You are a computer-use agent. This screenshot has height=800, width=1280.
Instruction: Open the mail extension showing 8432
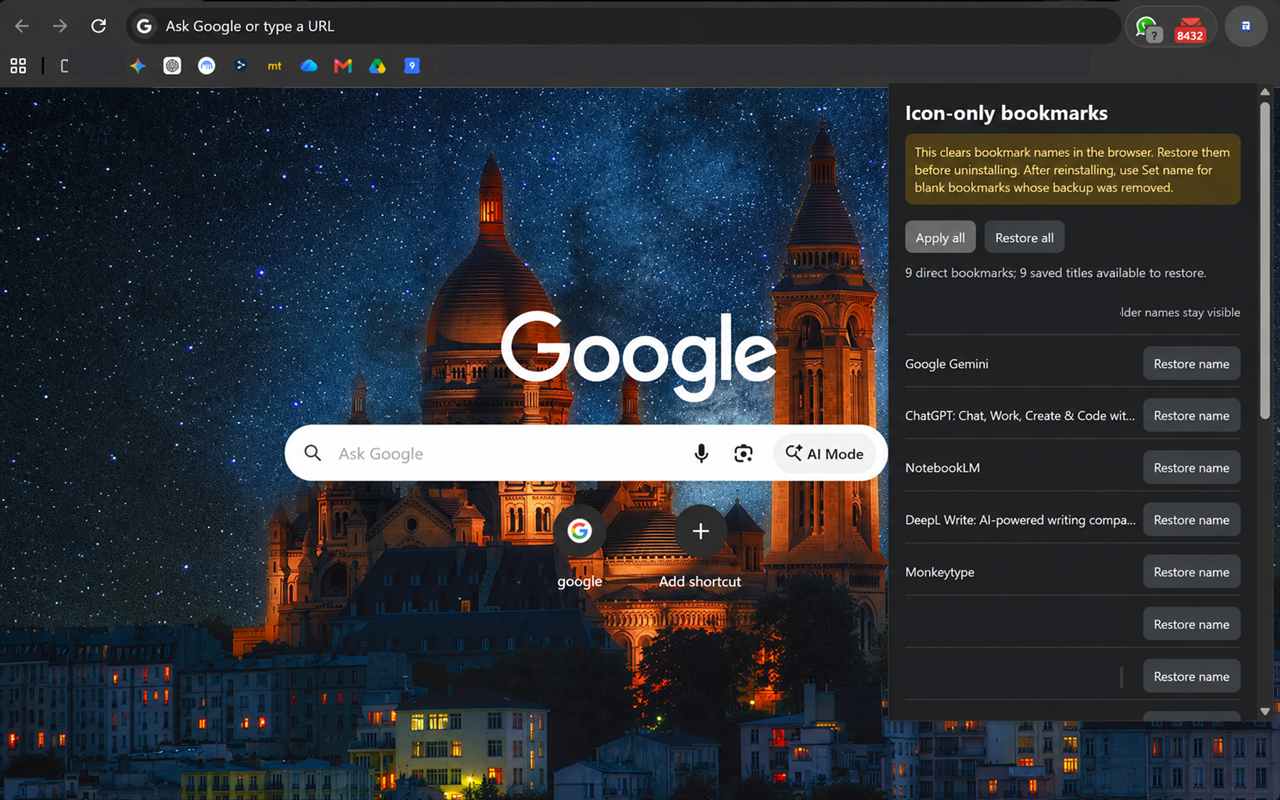tap(1189, 28)
